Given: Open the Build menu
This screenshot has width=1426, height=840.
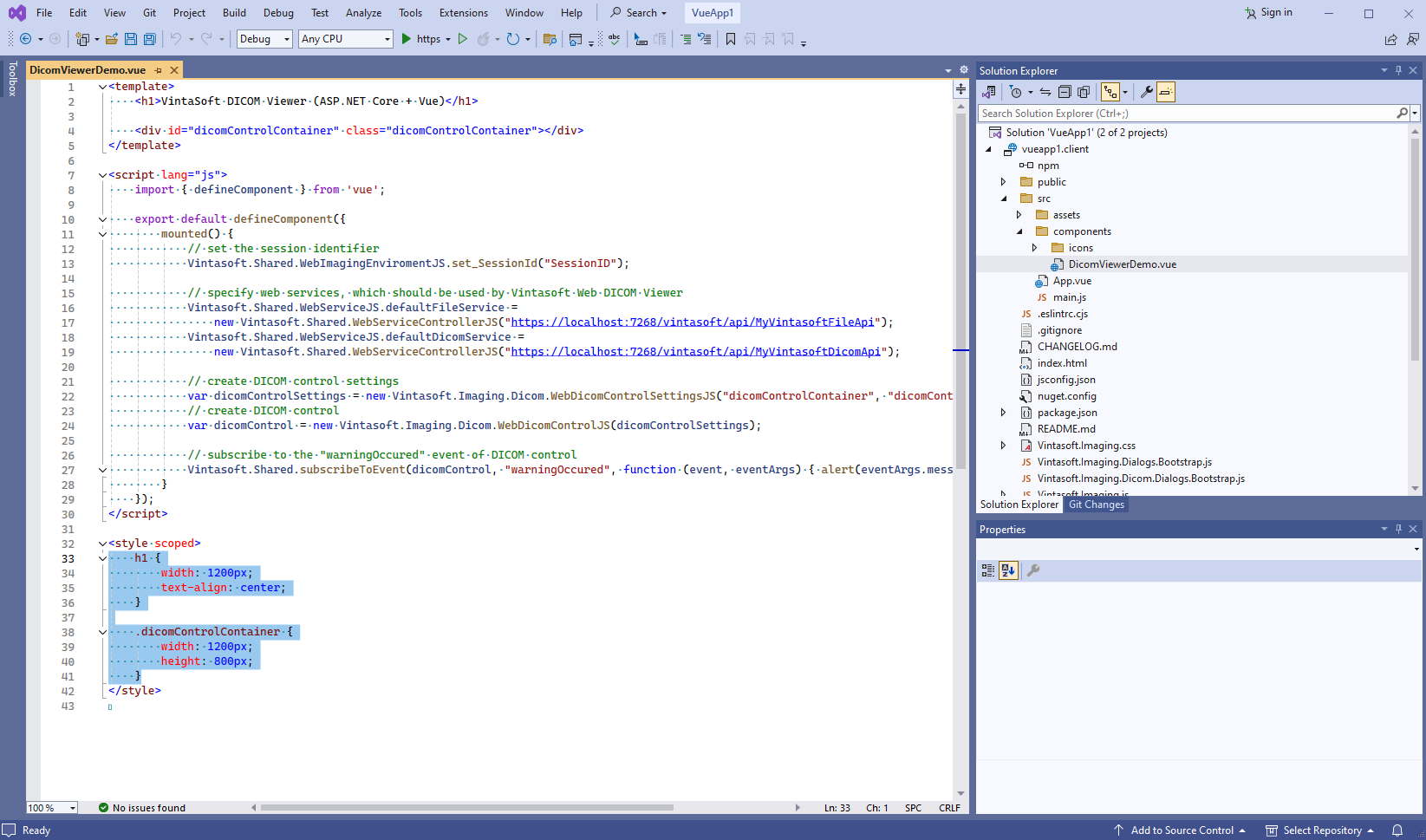Looking at the screenshot, I should 234,13.
